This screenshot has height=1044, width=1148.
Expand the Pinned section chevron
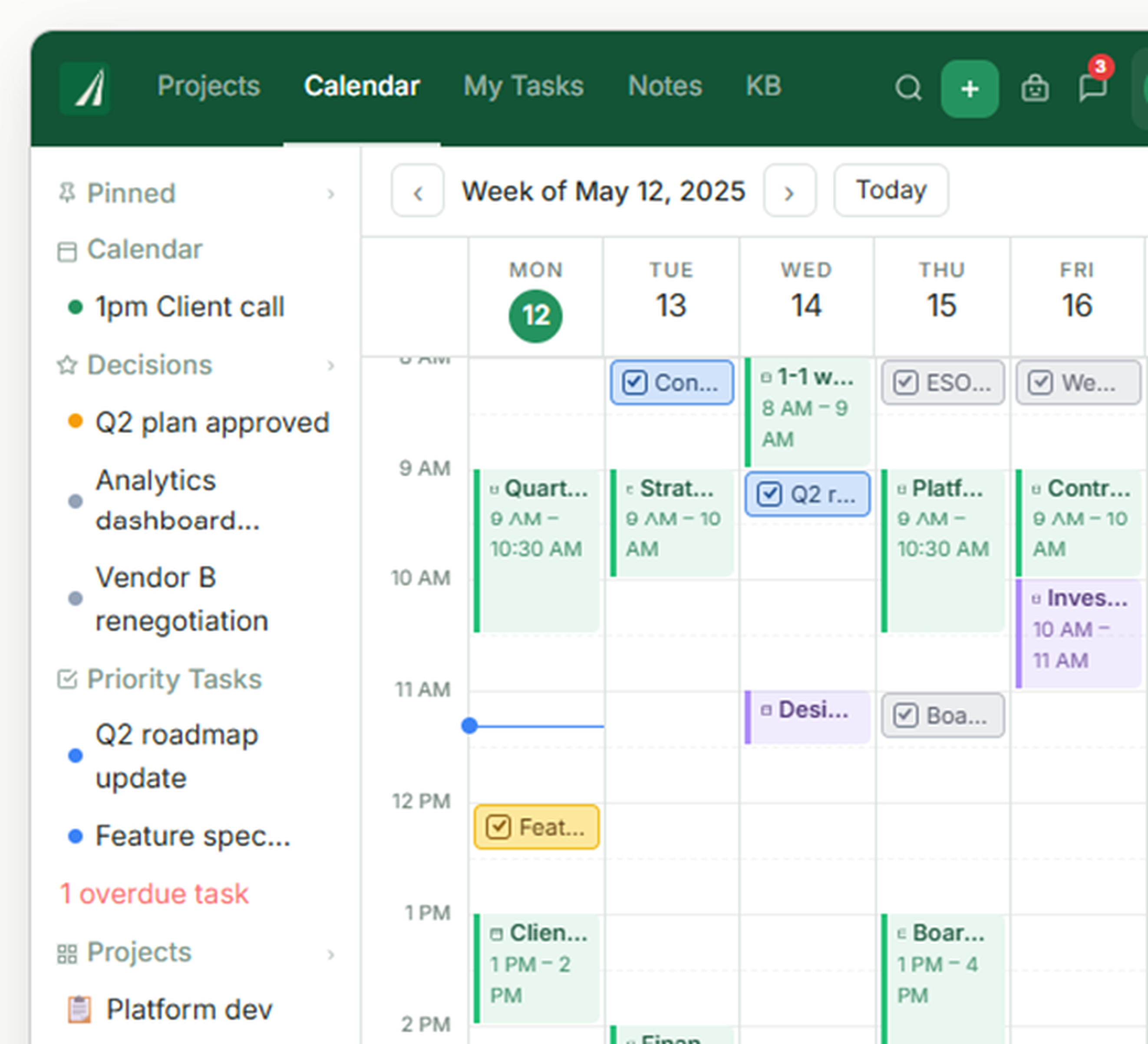(331, 194)
